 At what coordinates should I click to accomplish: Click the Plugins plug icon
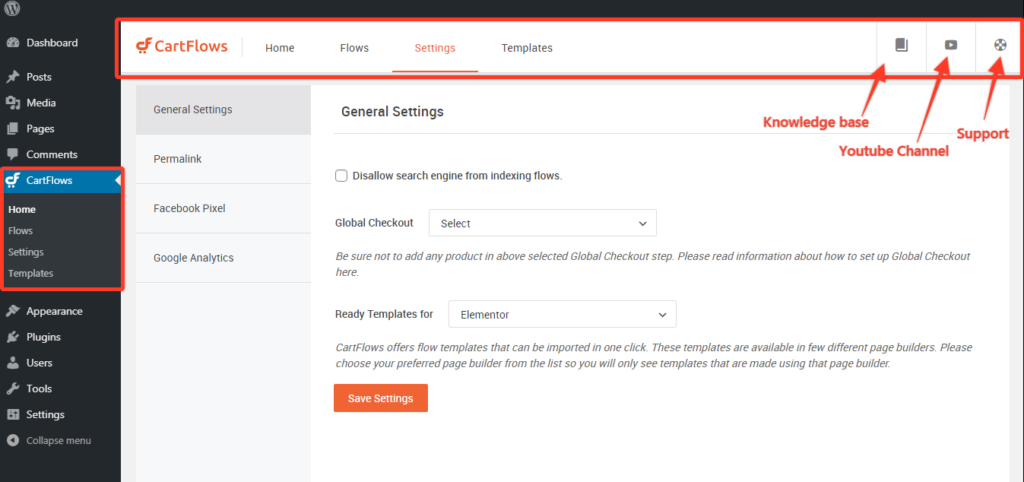click(12, 337)
